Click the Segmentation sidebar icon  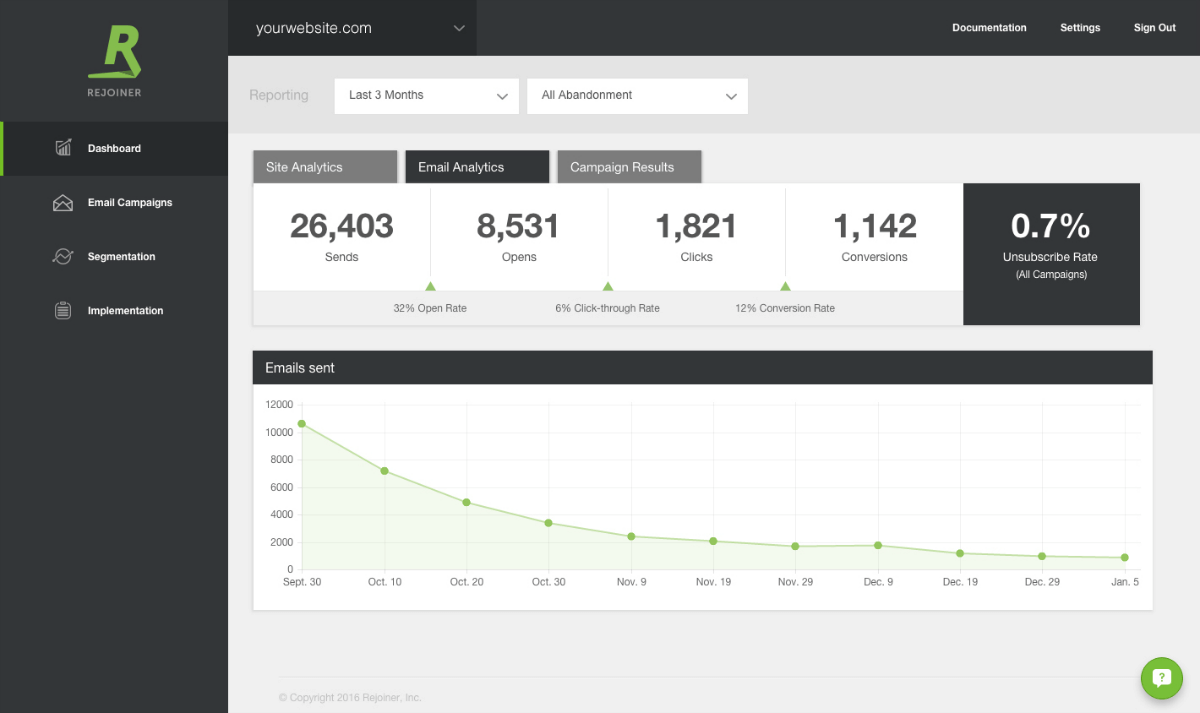63,256
